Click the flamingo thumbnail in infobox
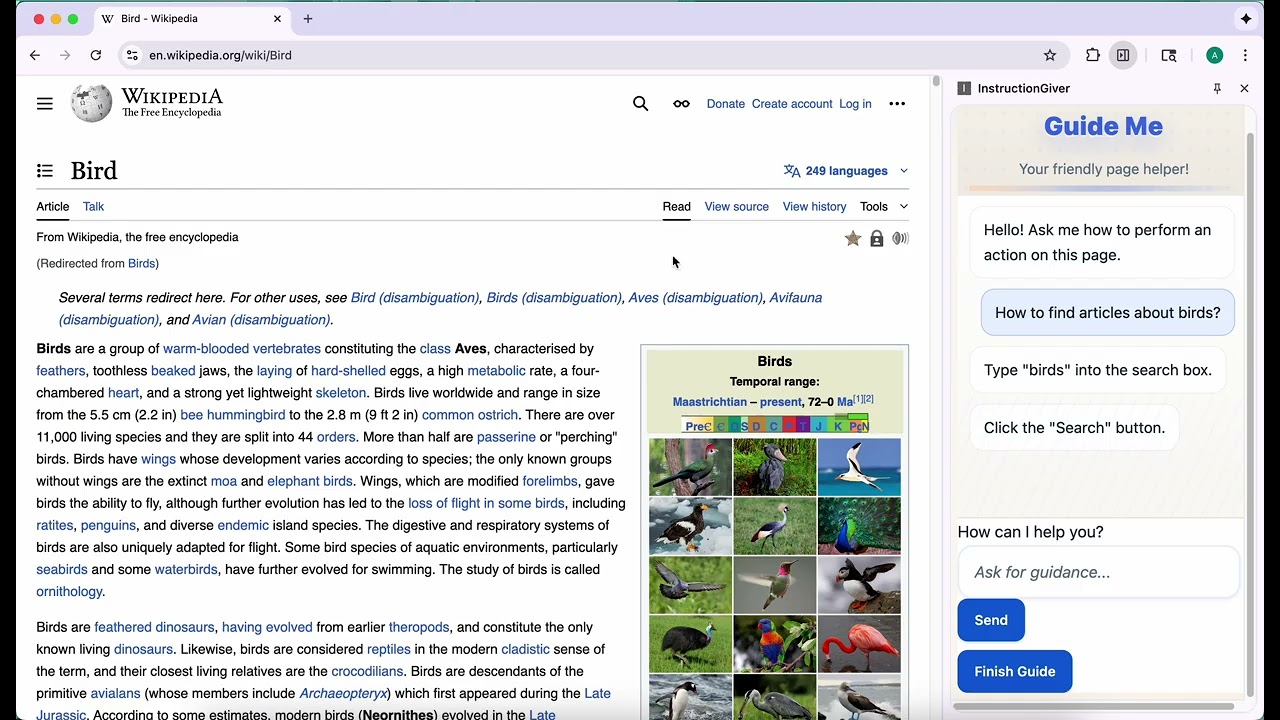Viewport: 1280px width, 720px height. tap(859, 643)
